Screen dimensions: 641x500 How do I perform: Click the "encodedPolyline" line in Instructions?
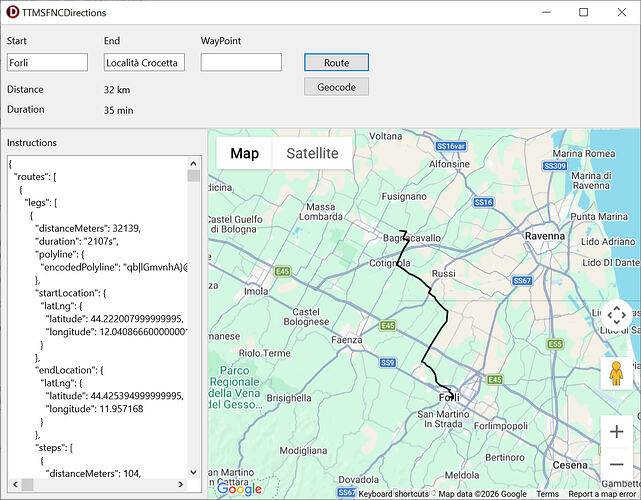click(114, 267)
